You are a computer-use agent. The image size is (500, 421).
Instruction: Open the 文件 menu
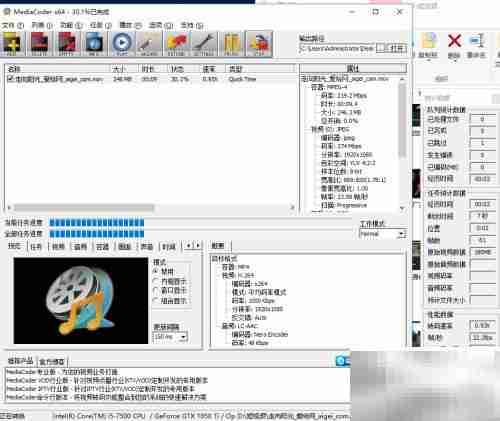coord(13,25)
